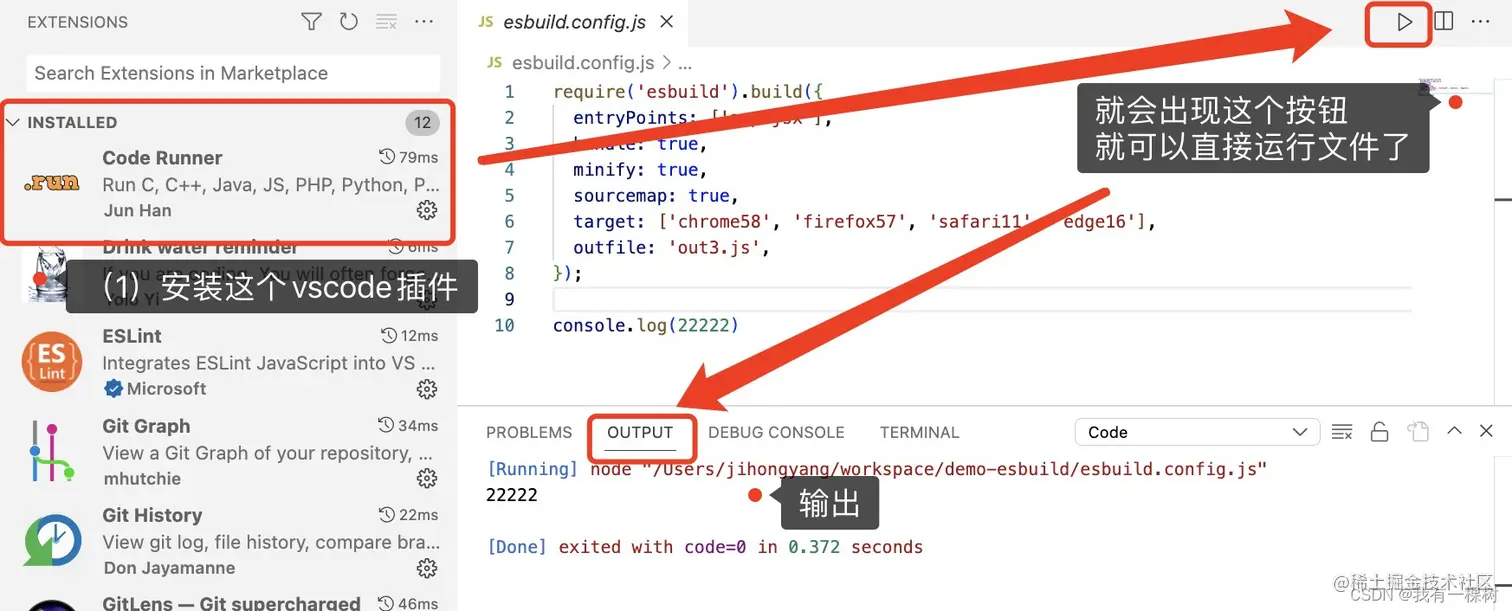
Task: Select the Git Graph extension entry
Action: coord(229,452)
